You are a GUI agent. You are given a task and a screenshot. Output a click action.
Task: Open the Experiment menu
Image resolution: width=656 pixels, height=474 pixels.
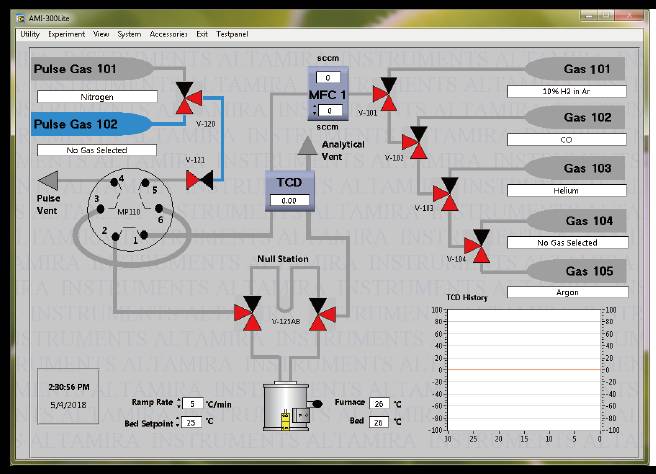coord(66,34)
